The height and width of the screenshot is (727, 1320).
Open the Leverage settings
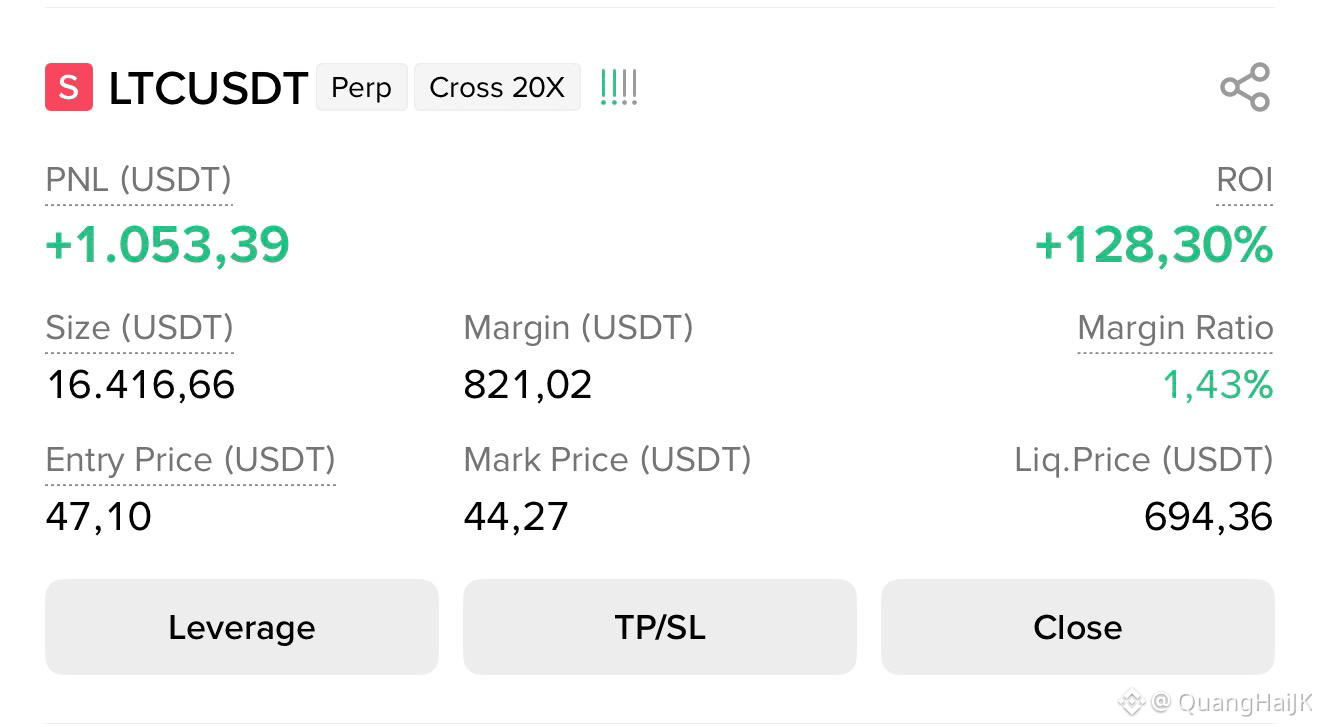pos(242,627)
